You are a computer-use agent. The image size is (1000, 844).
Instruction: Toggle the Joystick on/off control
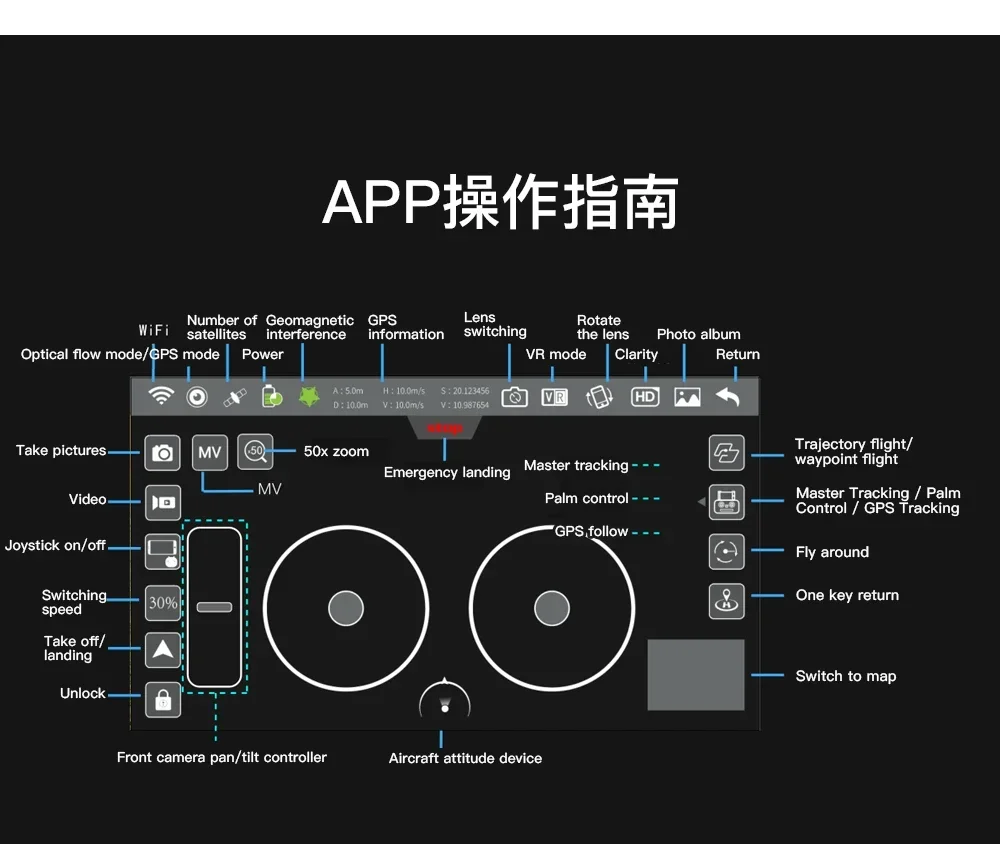pyautogui.click(x=163, y=552)
